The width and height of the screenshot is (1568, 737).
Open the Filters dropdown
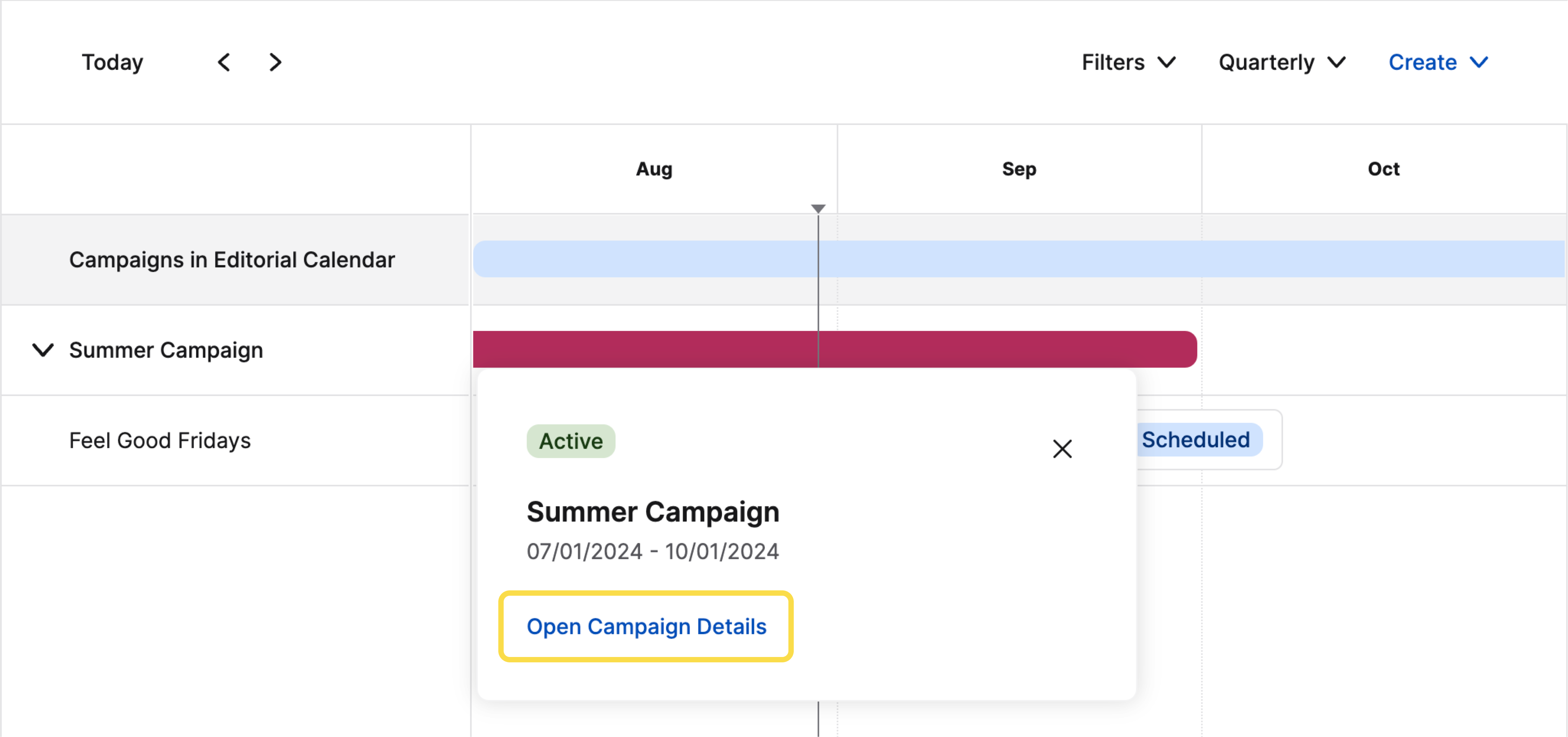1129,62
